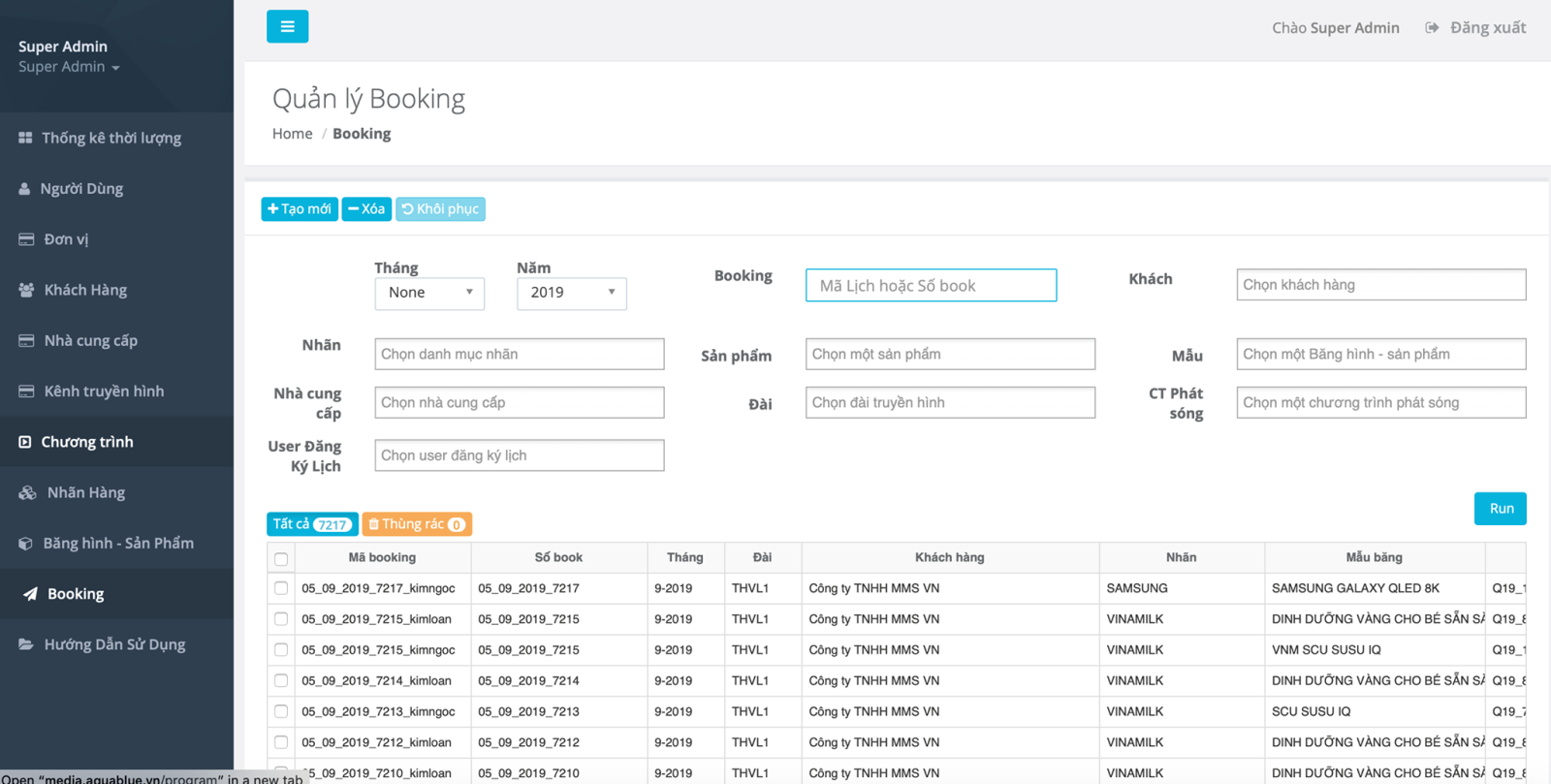The image size is (1551, 784).
Task: Click the Người Dùng user icon
Action: pos(24,189)
